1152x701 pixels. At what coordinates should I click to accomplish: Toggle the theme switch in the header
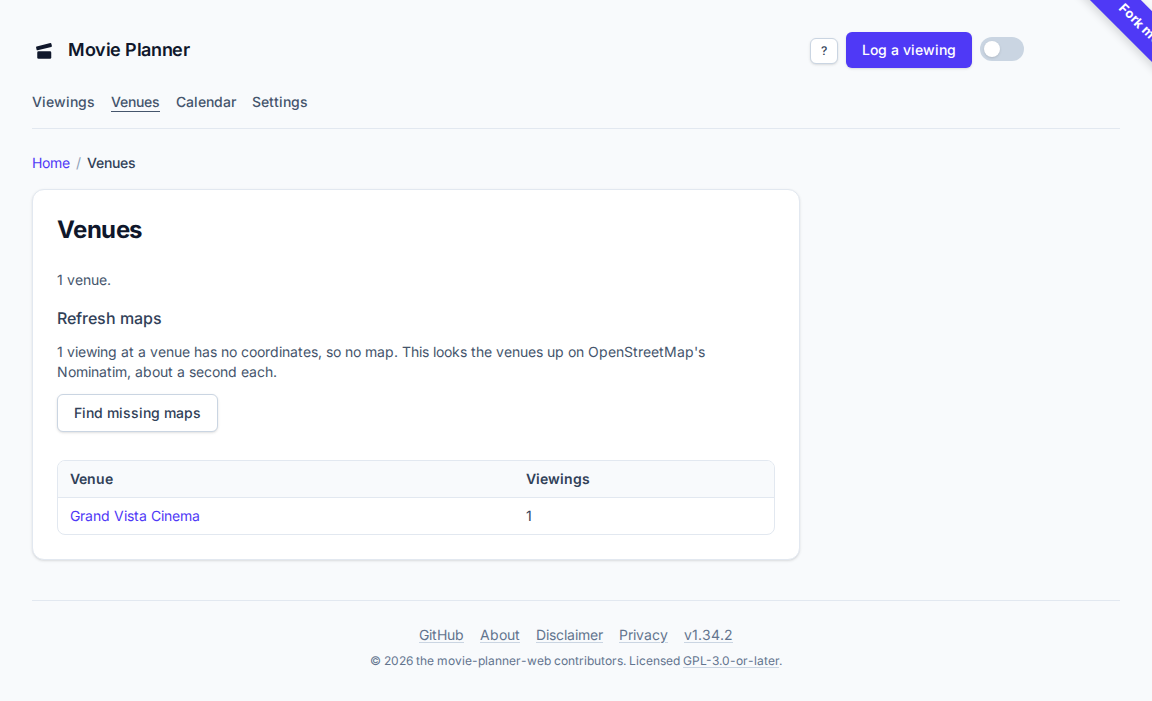pyautogui.click(x=1001, y=49)
